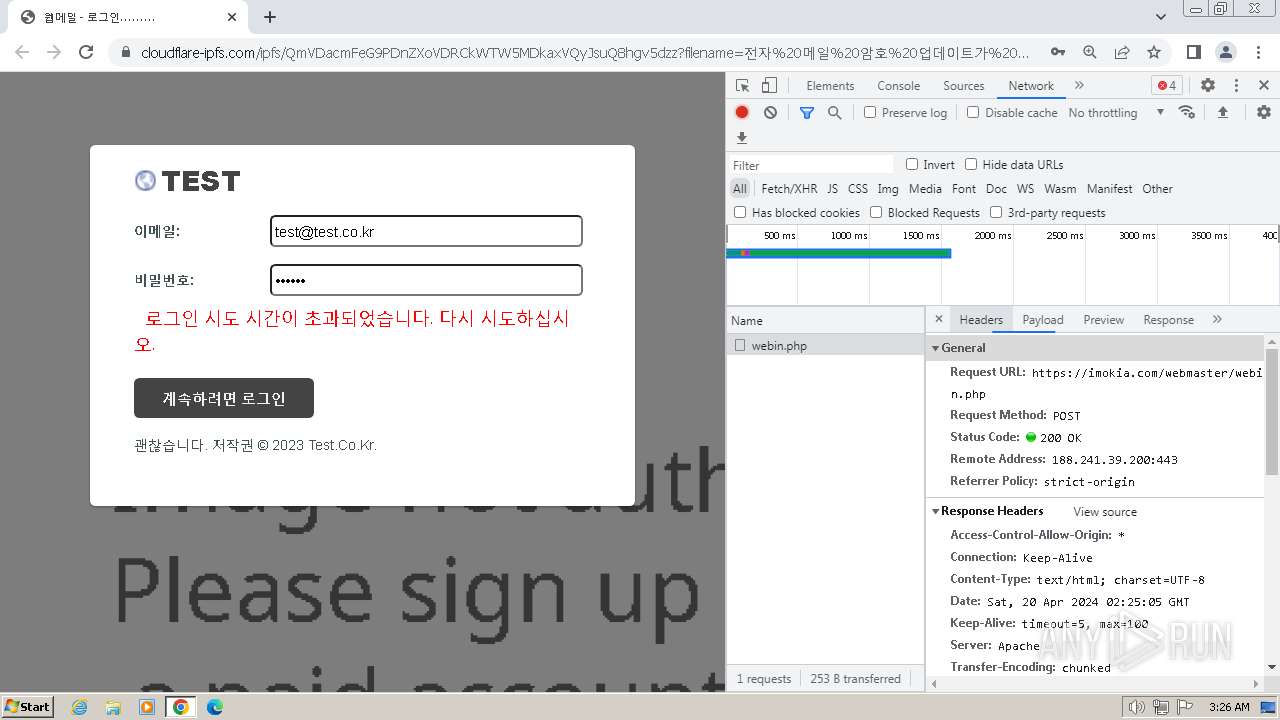Collapse the General headers section
Screen dimensions: 1280x720
(936, 348)
